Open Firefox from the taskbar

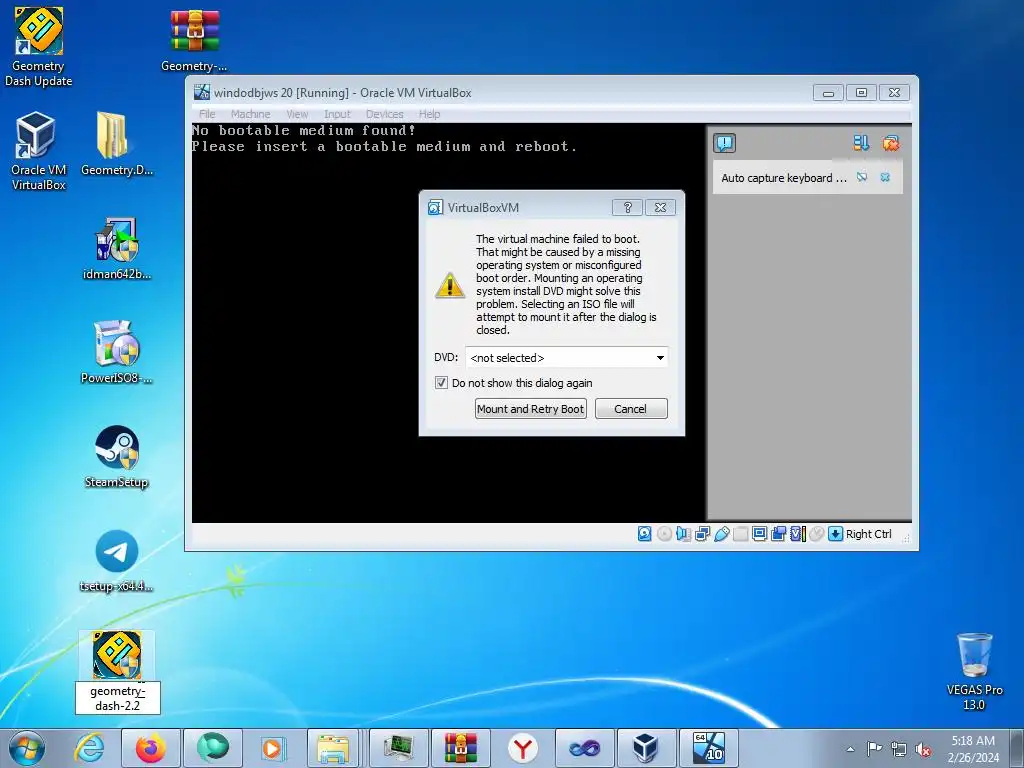coord(150,748)
